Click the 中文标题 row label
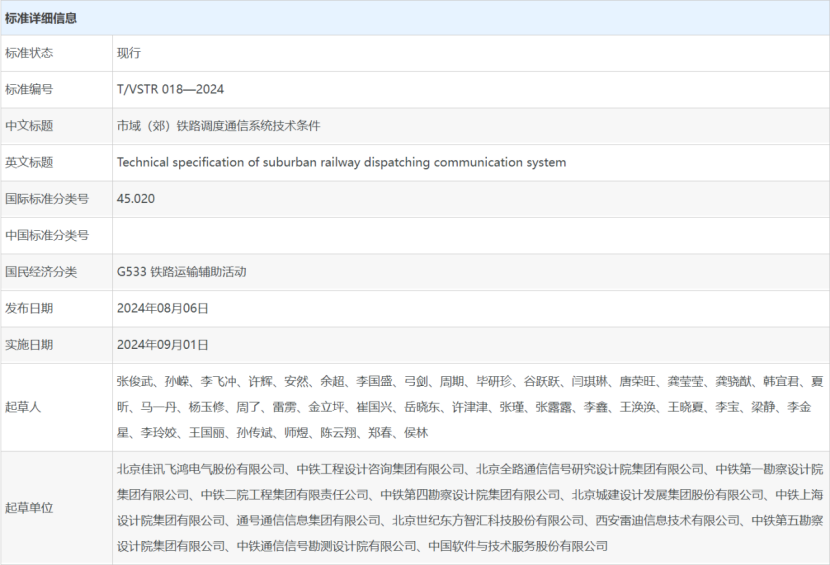 point(29,126)
